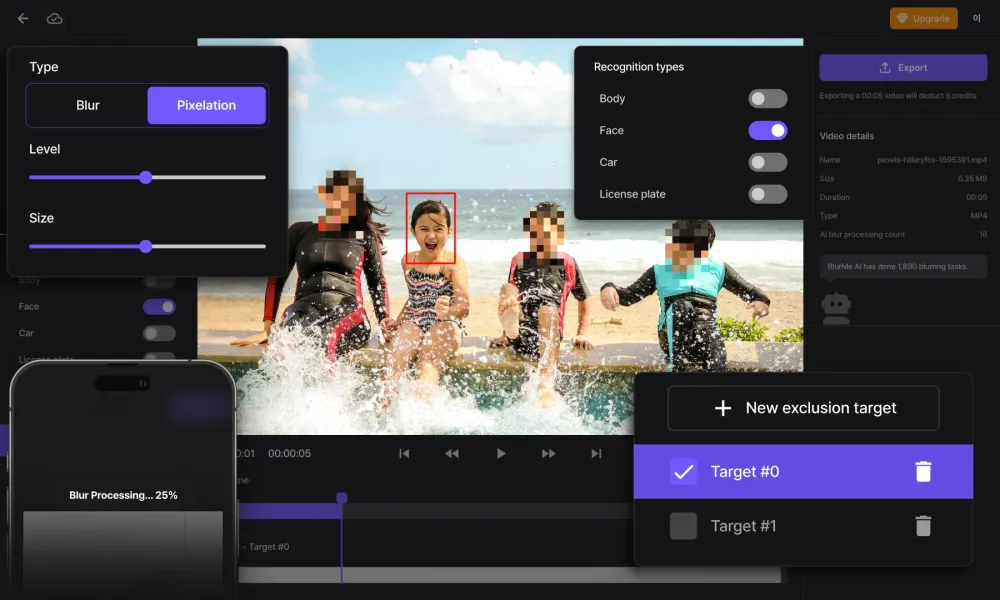The height and width of the screenshot is (600, 1000).
Task: Uncheck the Target #0 checkbox
Action: point(683,472)
